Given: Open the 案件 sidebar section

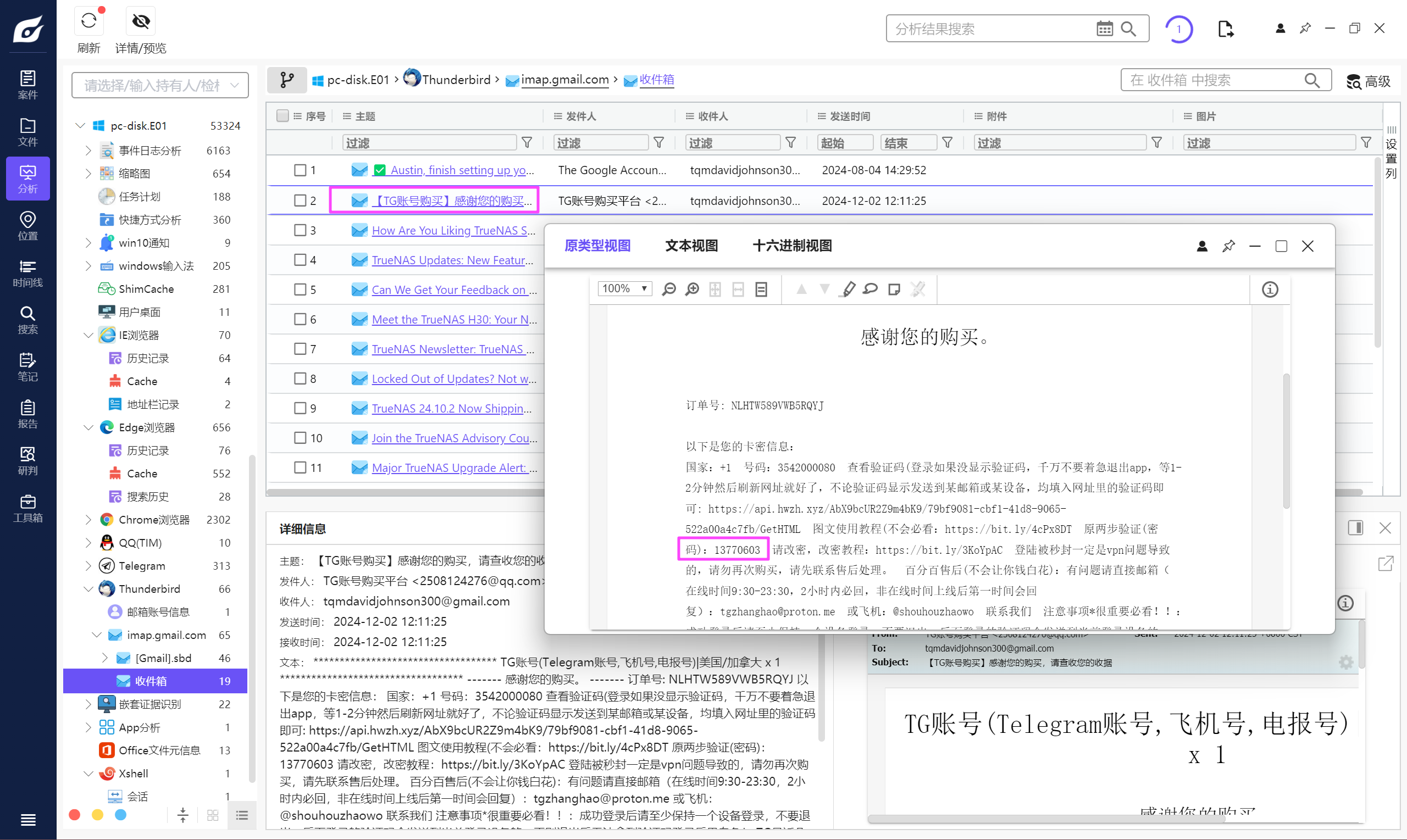Looking at the screenshot, I should pos(27,85).
